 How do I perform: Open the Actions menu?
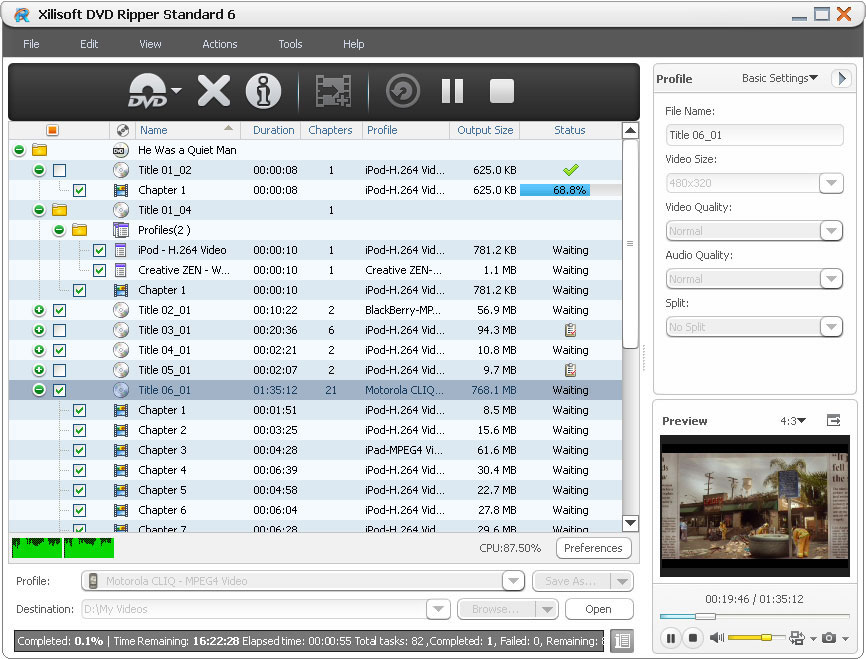(x=219, y=44)
